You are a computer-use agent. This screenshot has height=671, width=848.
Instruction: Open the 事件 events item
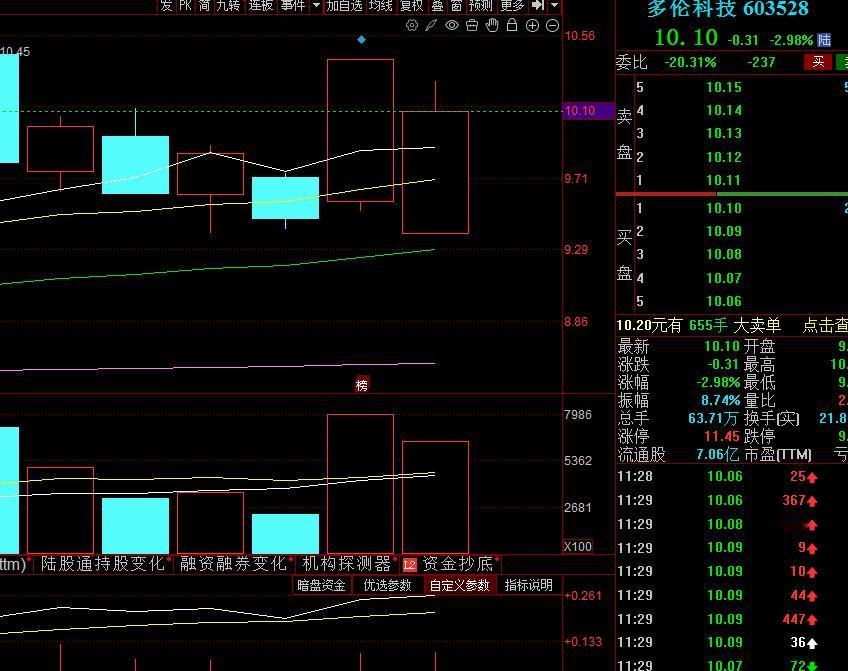293,6
